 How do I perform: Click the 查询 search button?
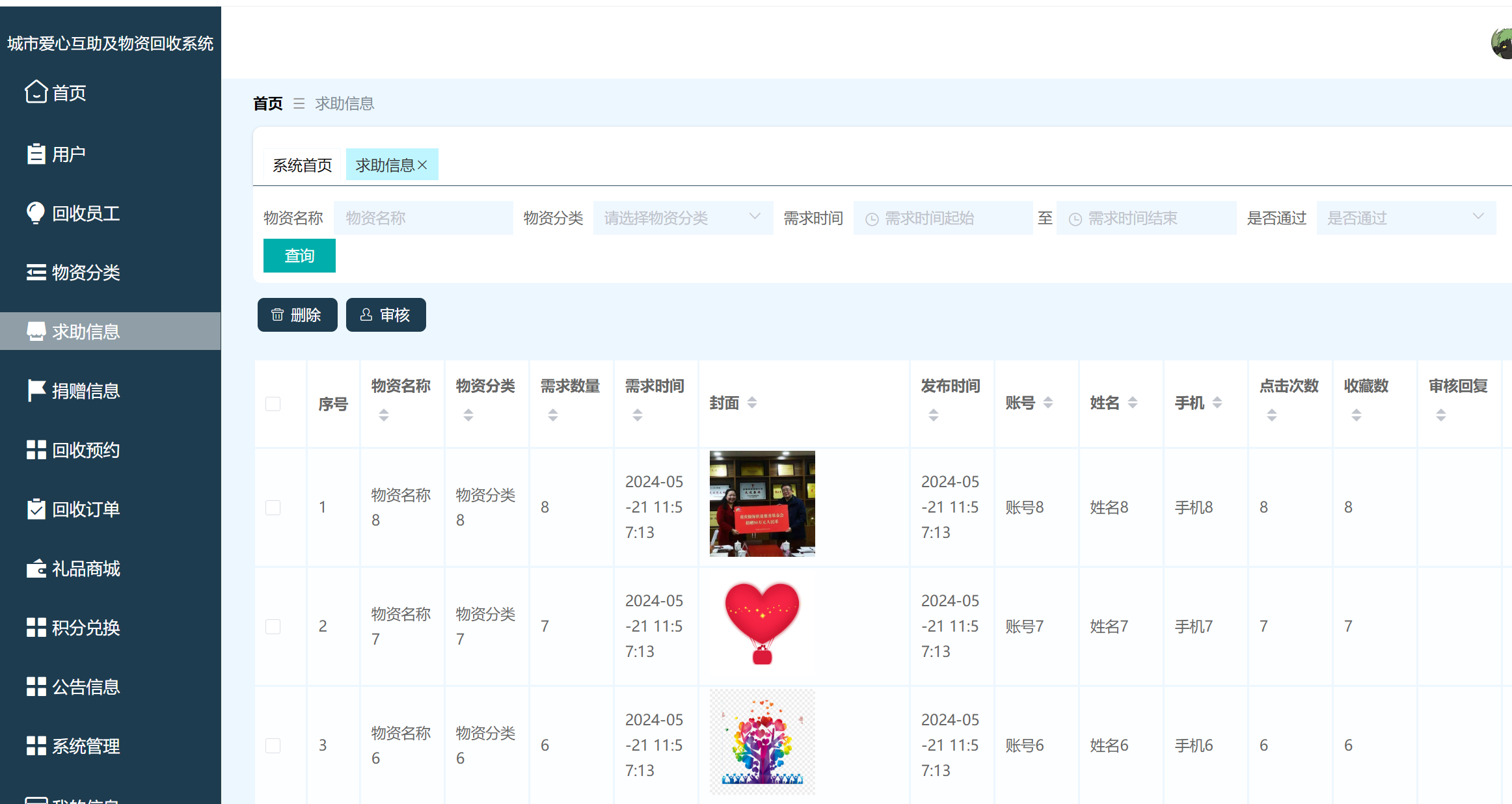[299, 255]
